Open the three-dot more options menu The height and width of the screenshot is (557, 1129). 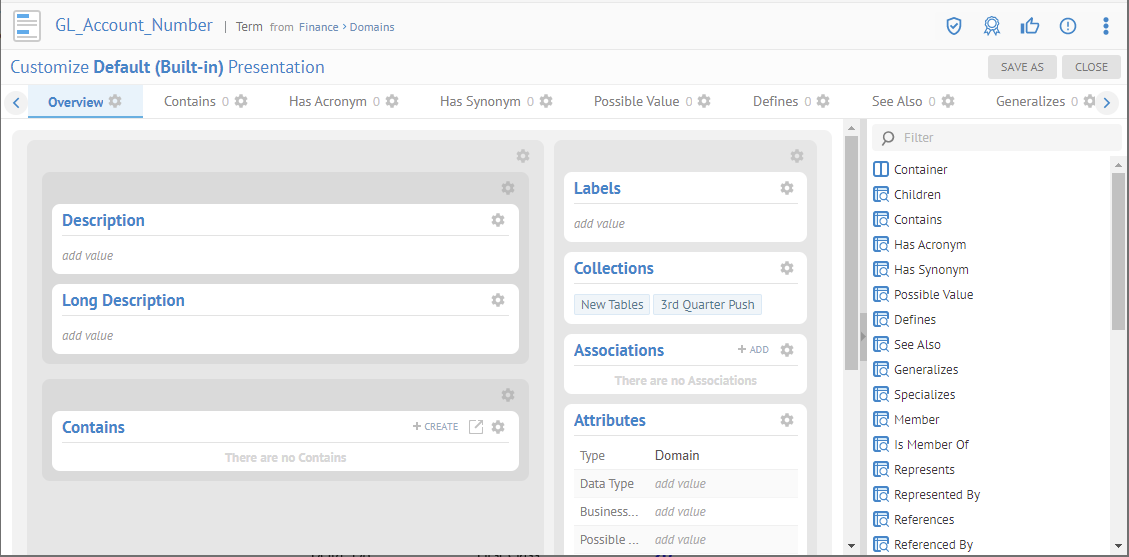1105,26
